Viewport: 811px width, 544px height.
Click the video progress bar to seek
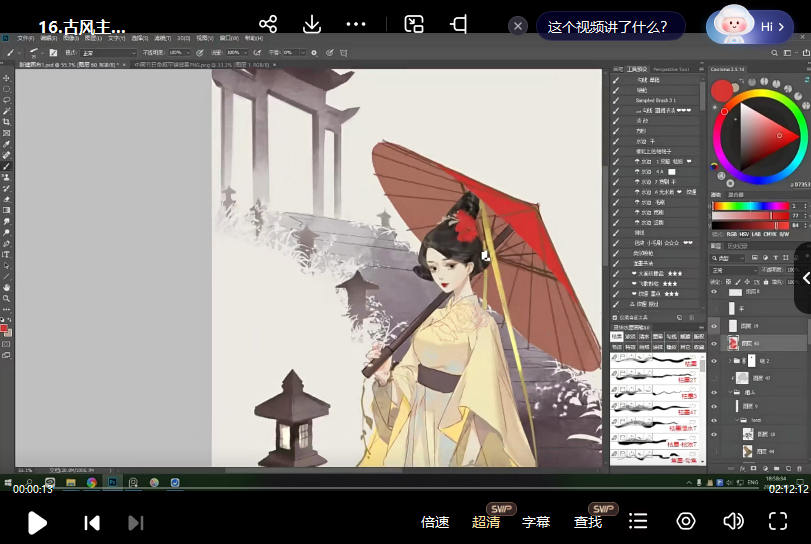(400, 490)
